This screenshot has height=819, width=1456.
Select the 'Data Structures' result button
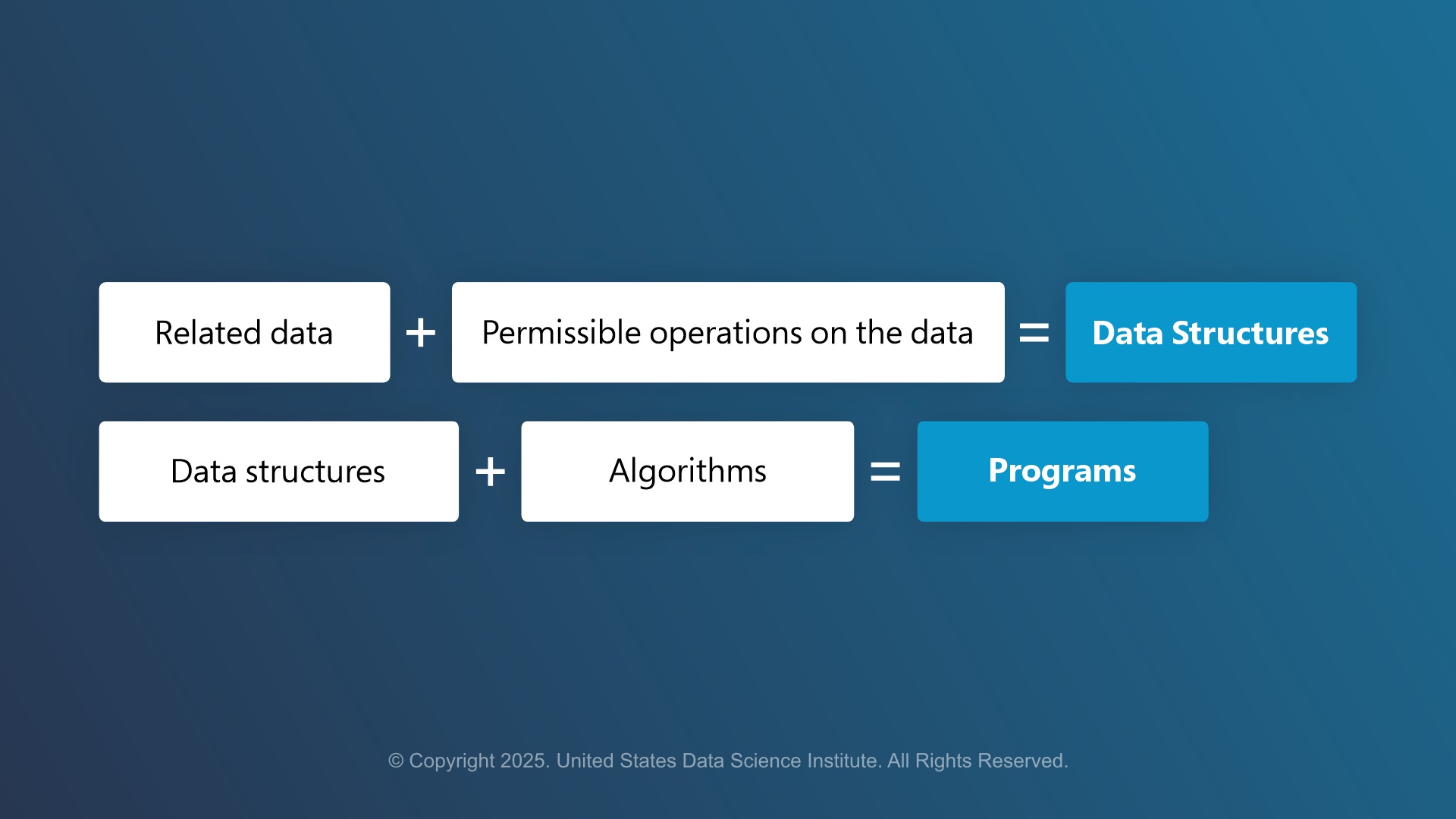click(1208, 332)
